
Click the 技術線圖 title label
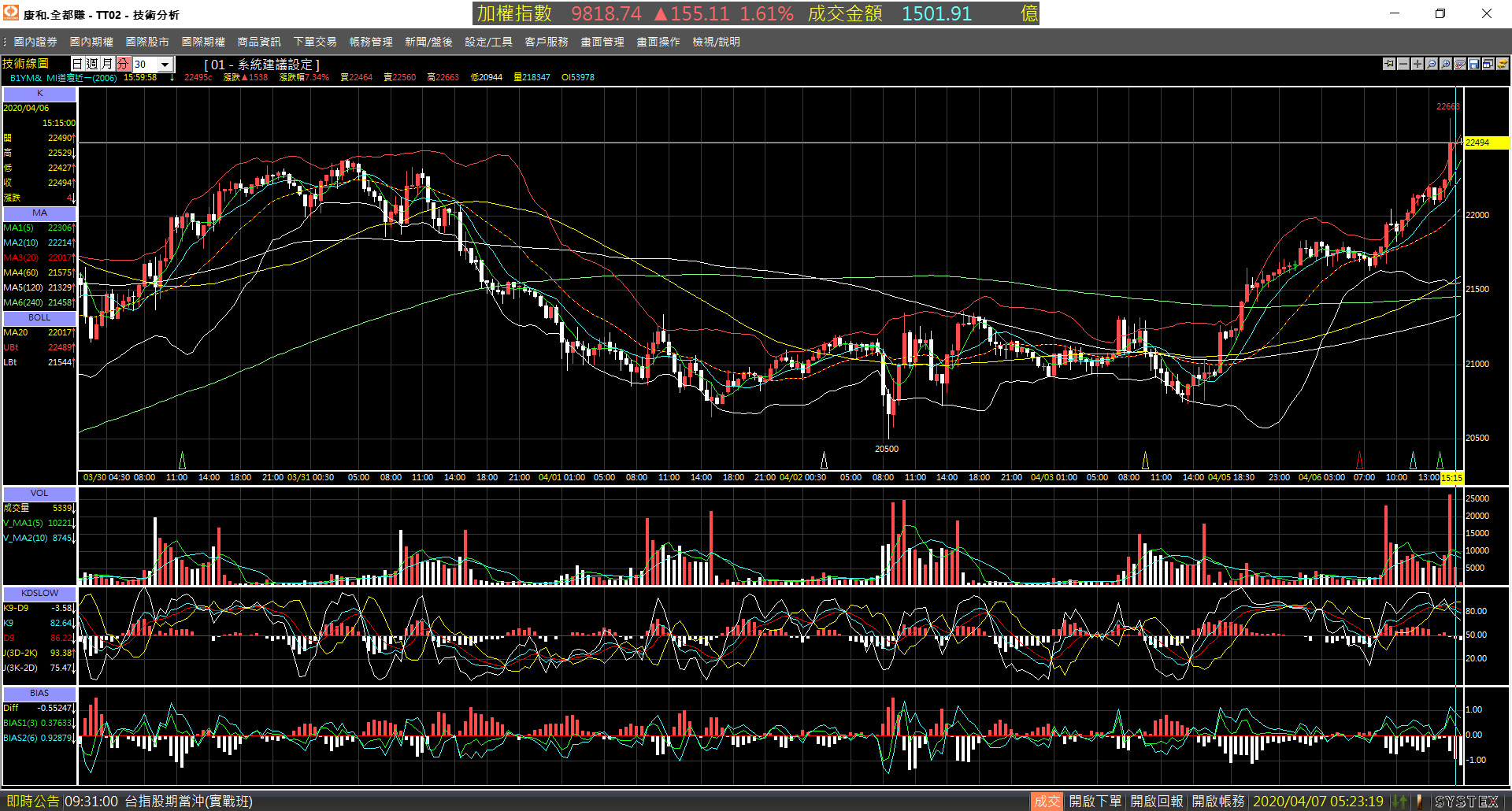click(x=26, y=64)
